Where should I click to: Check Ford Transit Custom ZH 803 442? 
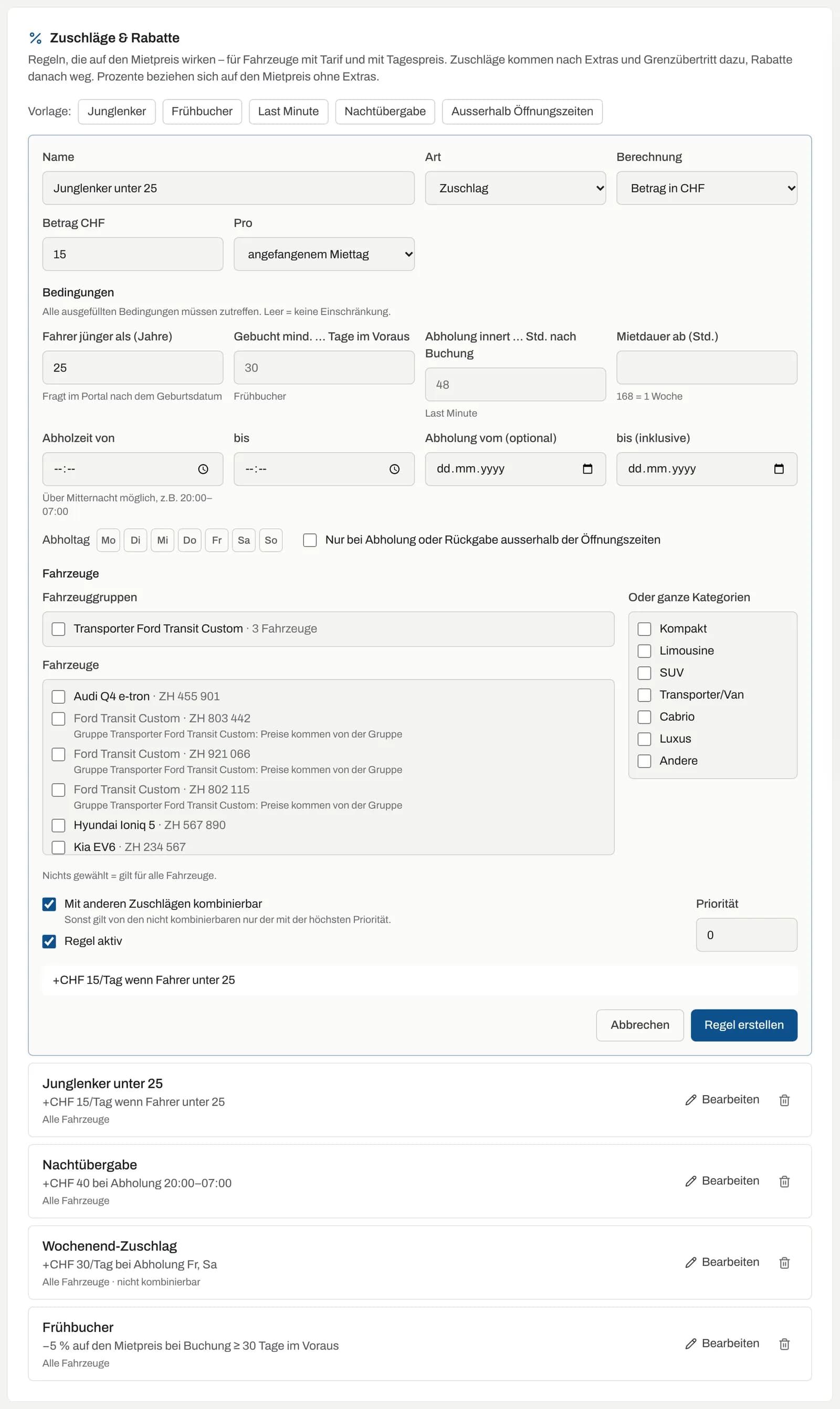[58, 719]
